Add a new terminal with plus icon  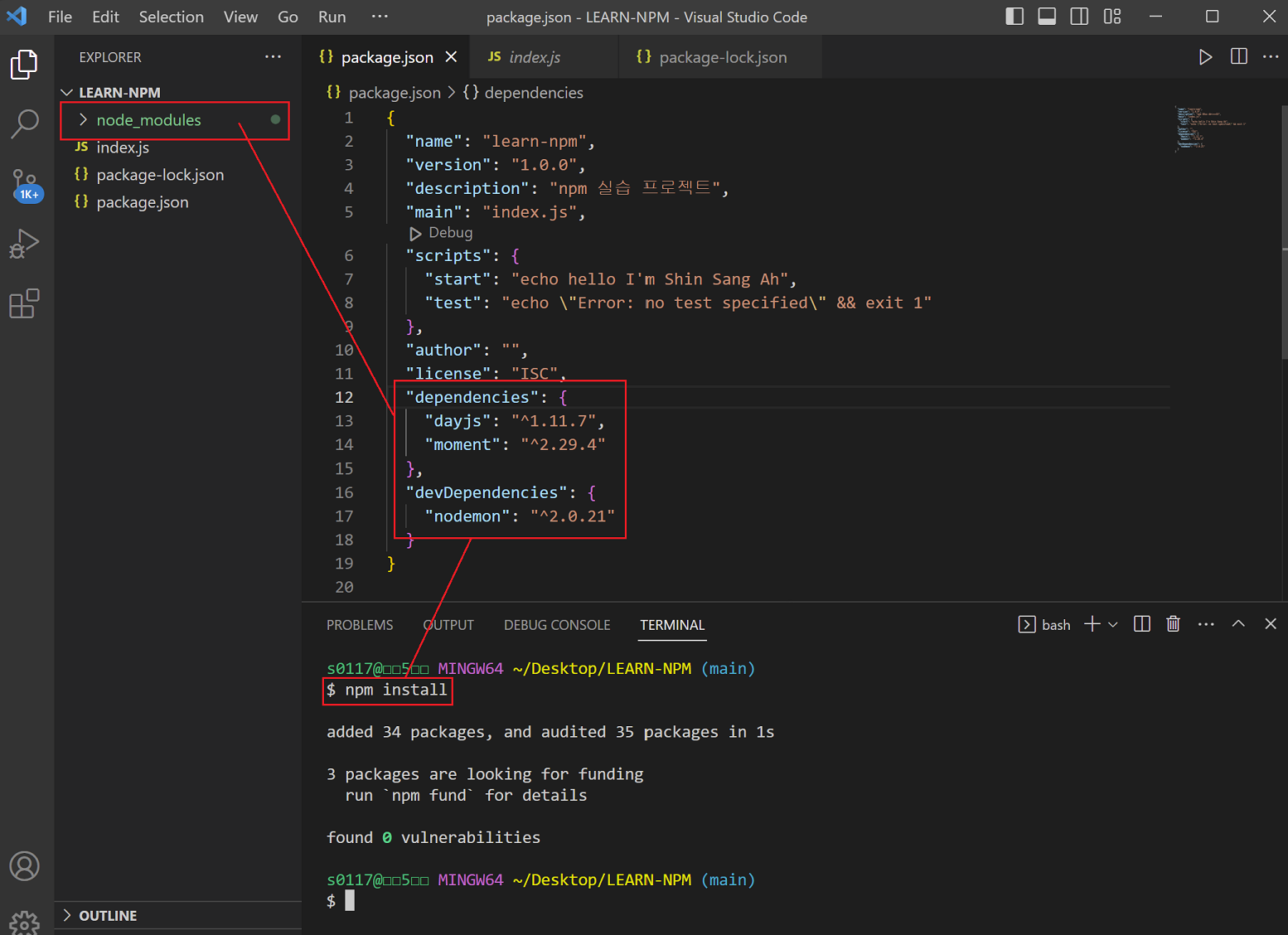pyautogui.click(x=1092, y=624)
